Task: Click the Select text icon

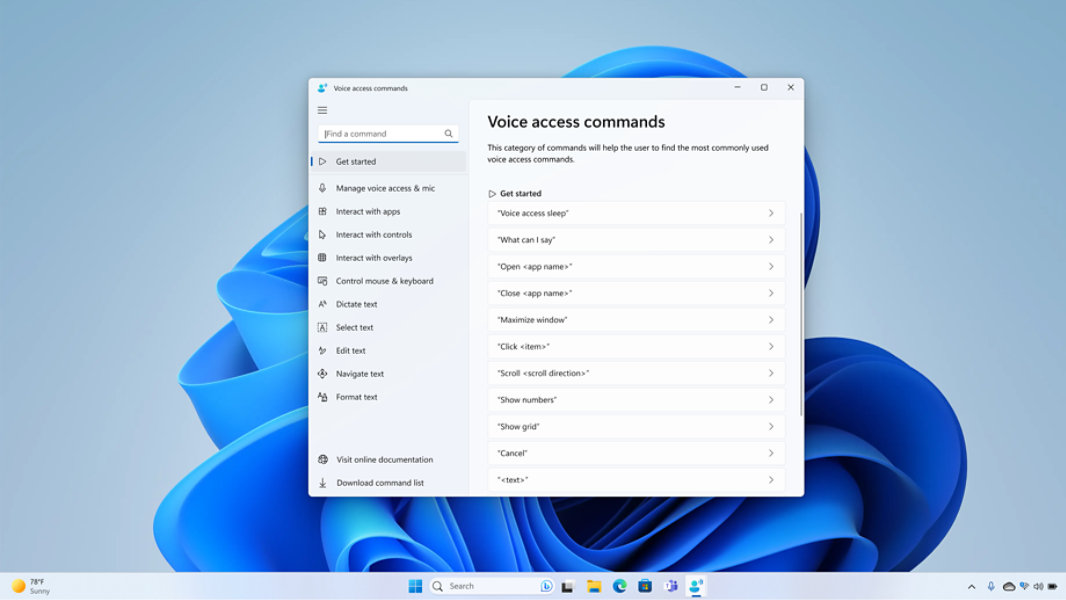Action: click(x=322, y=327)
